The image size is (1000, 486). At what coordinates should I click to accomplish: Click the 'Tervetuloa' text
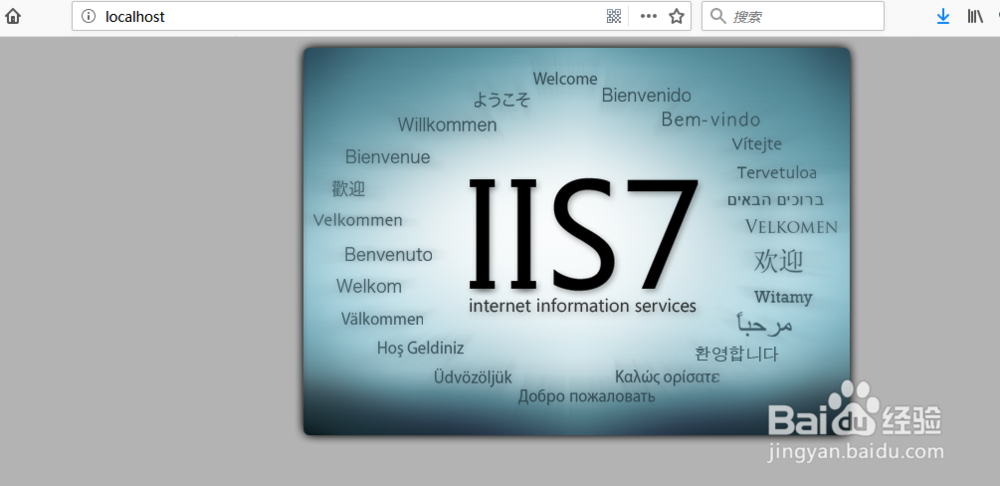click(777, 173)
